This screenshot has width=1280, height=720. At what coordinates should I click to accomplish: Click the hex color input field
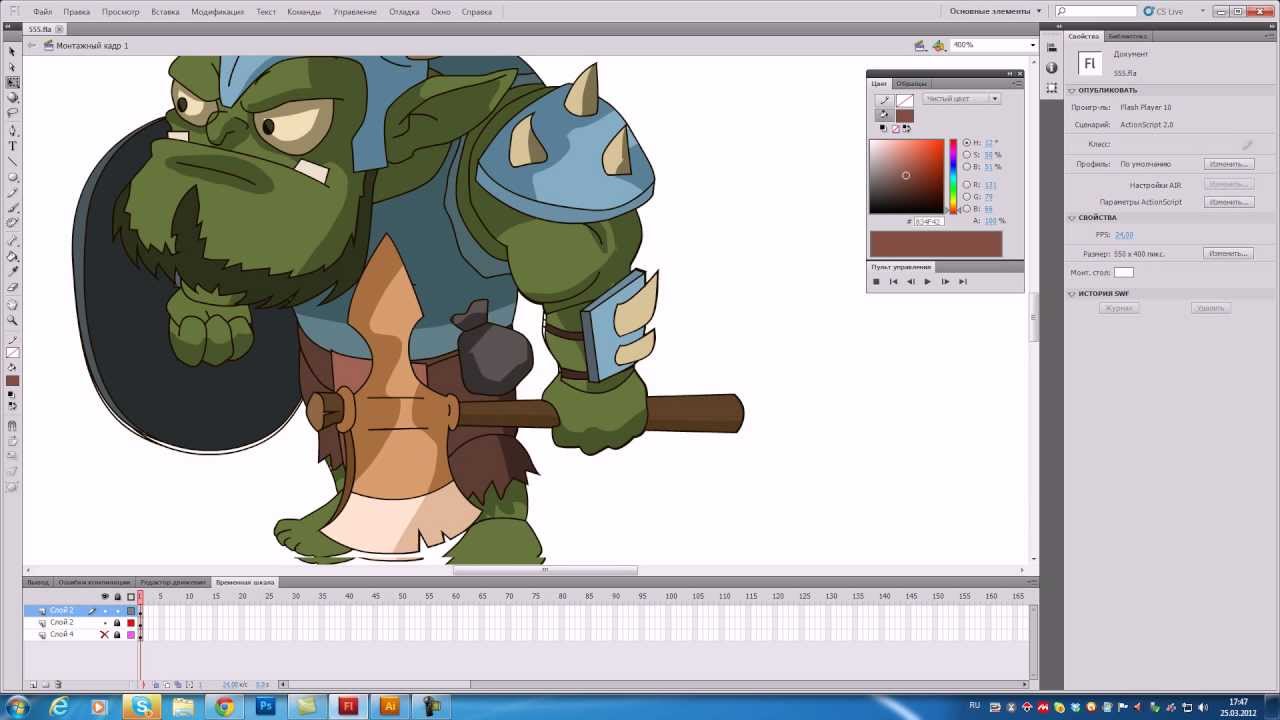click(x=928, y=221)
